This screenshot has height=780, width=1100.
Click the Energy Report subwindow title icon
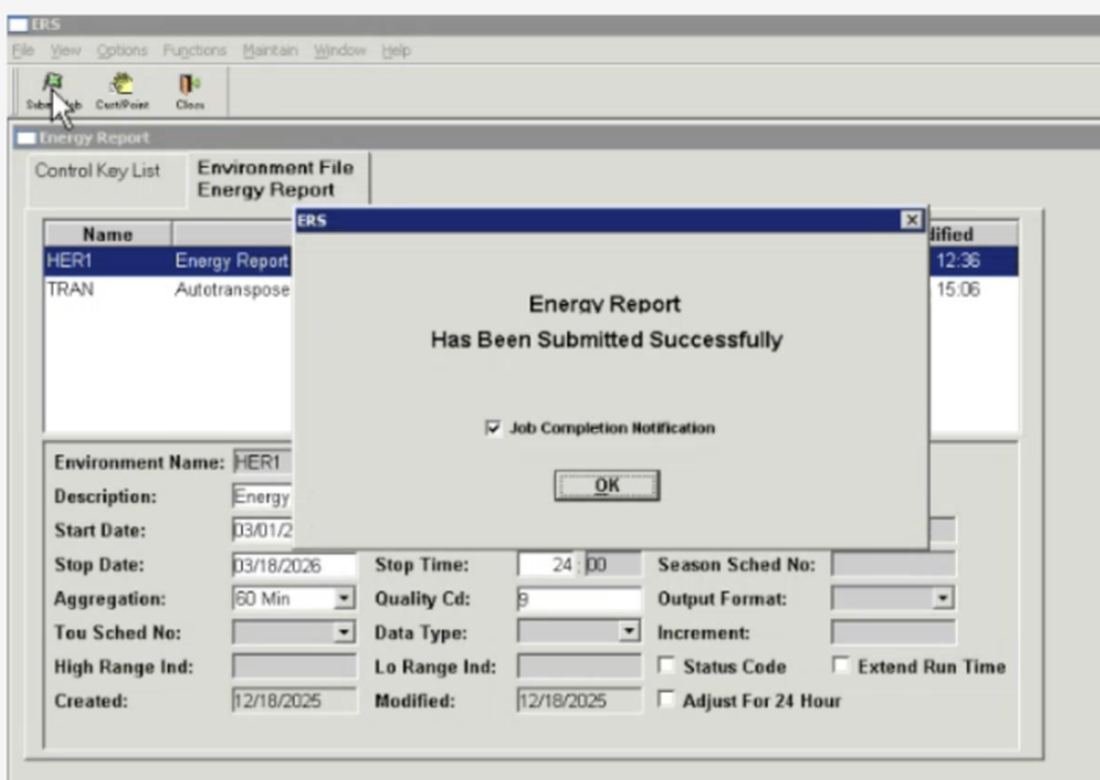tap(26, 137)
